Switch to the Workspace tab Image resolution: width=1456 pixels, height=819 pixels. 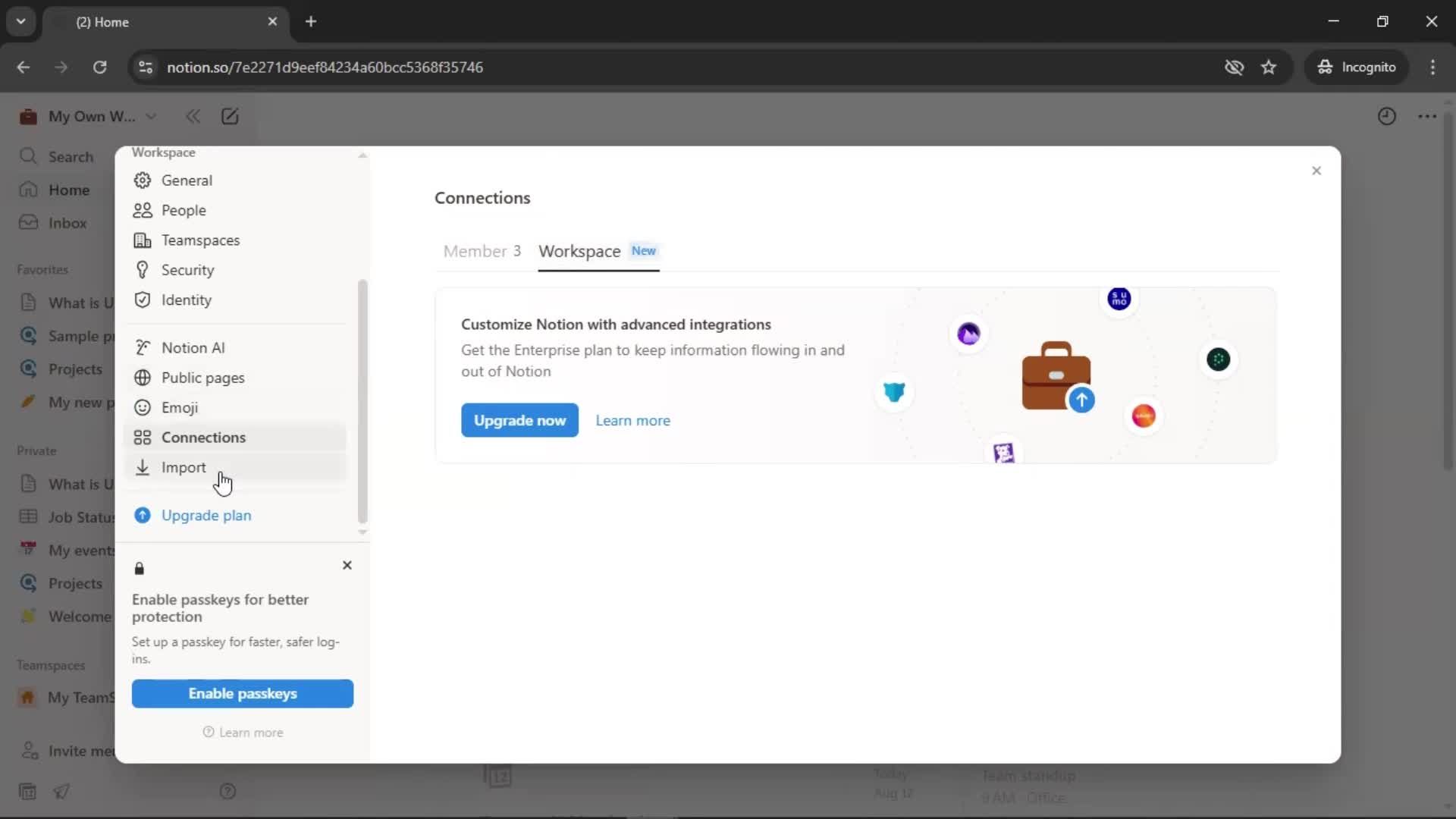(598, 251)
